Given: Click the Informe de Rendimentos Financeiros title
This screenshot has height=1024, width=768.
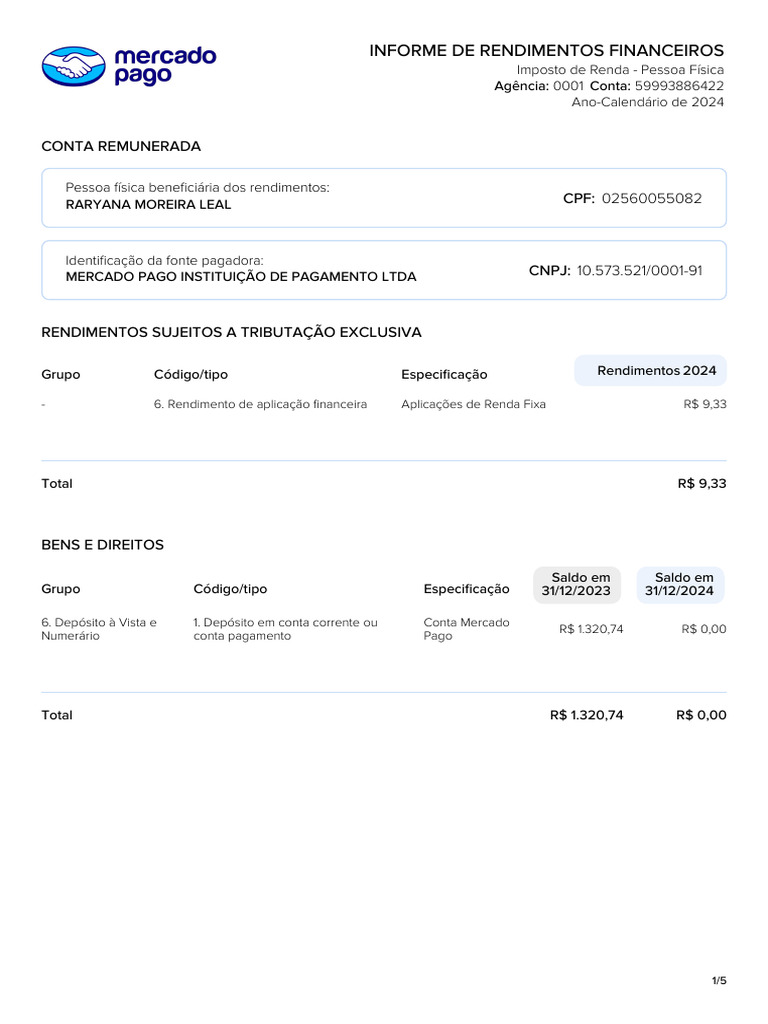Looking at the screenshot, I should pyautogui.click(x=546, y=50).
